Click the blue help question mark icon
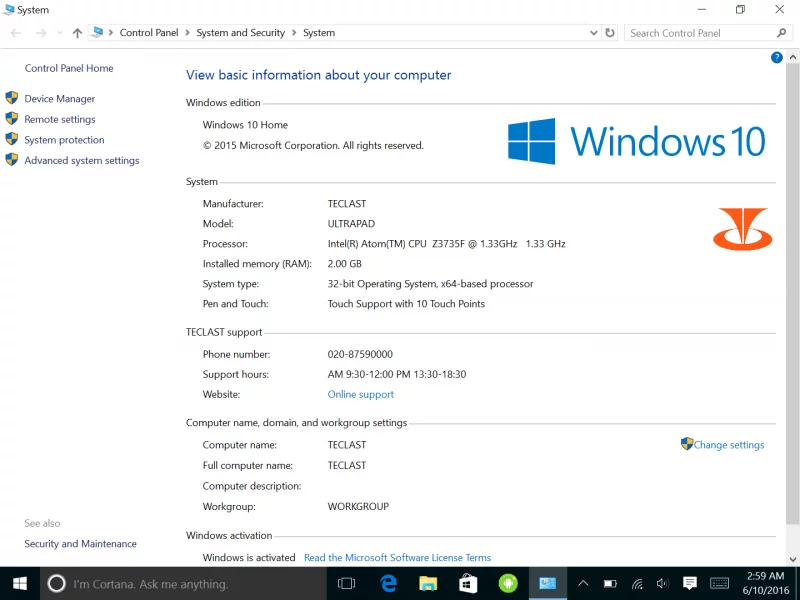Viewport: 800px width, 600px height. coord(777,58)
